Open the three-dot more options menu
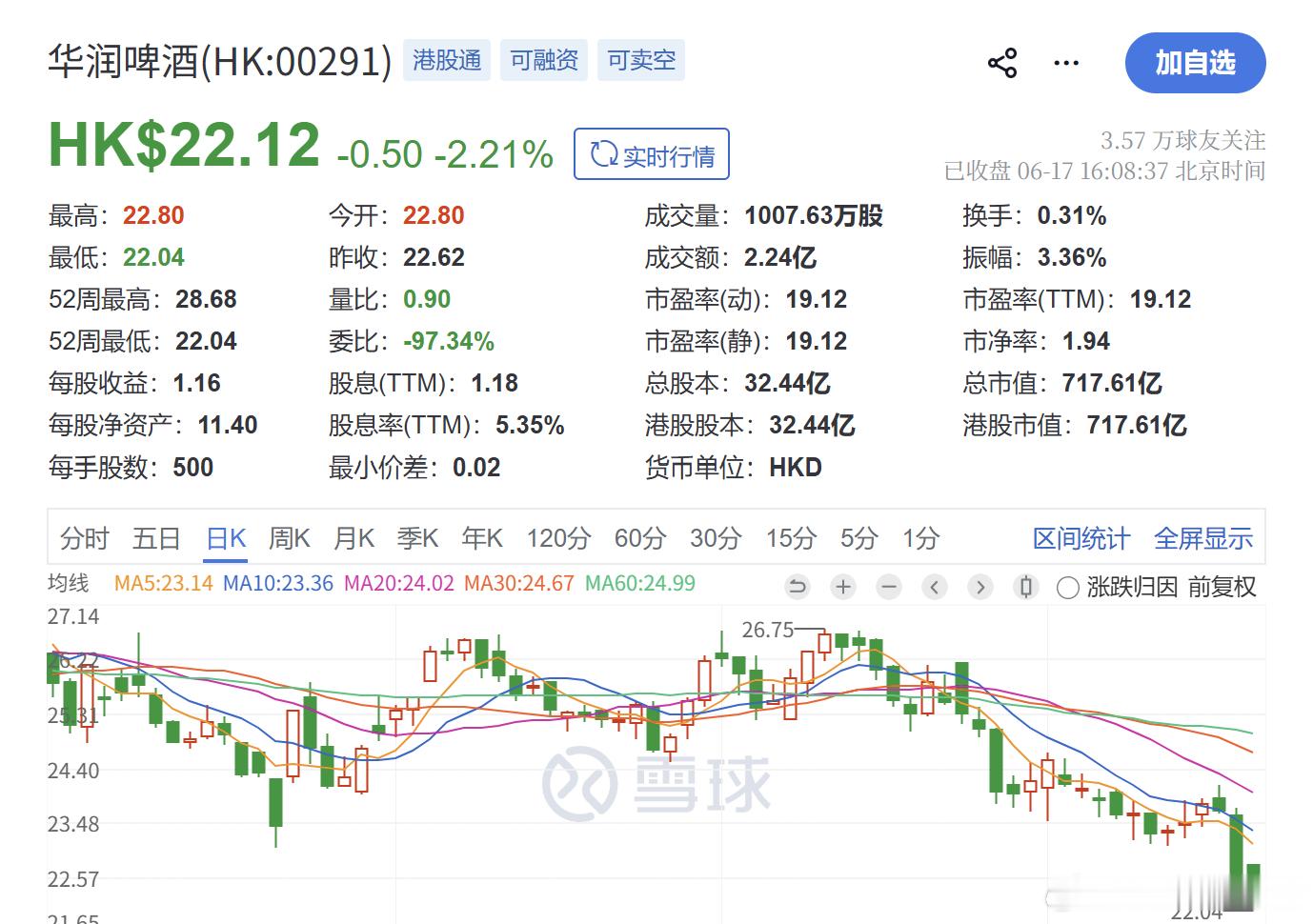 (1065, 64)
